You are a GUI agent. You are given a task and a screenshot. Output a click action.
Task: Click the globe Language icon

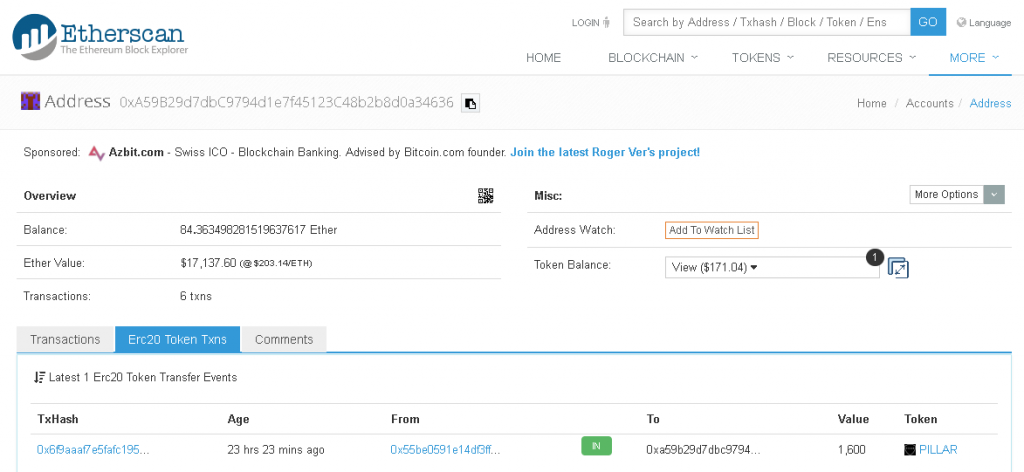pyautogui.click(x=961, y=22)
